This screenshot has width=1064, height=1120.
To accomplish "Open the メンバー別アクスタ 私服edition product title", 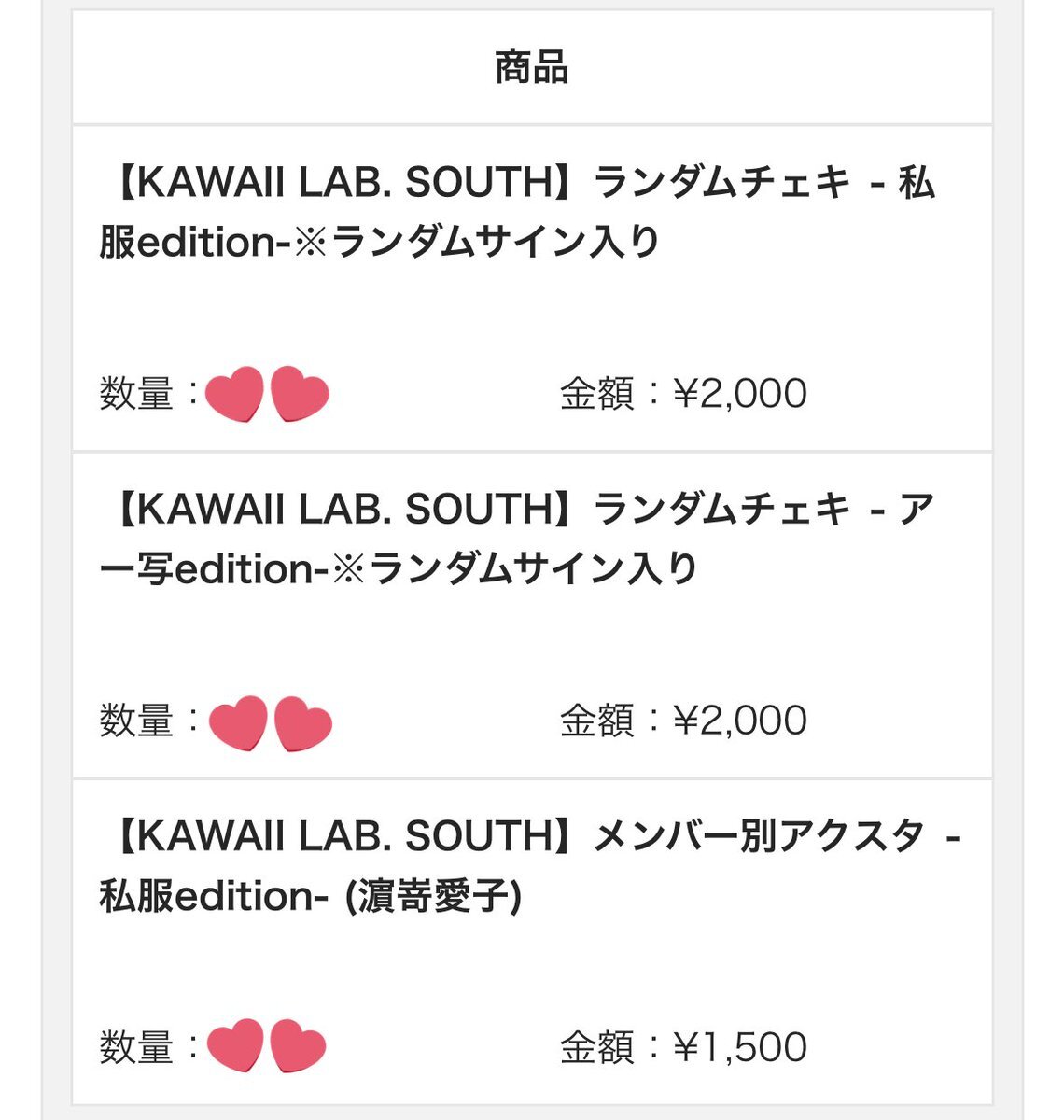I will [x=532, y=865].
